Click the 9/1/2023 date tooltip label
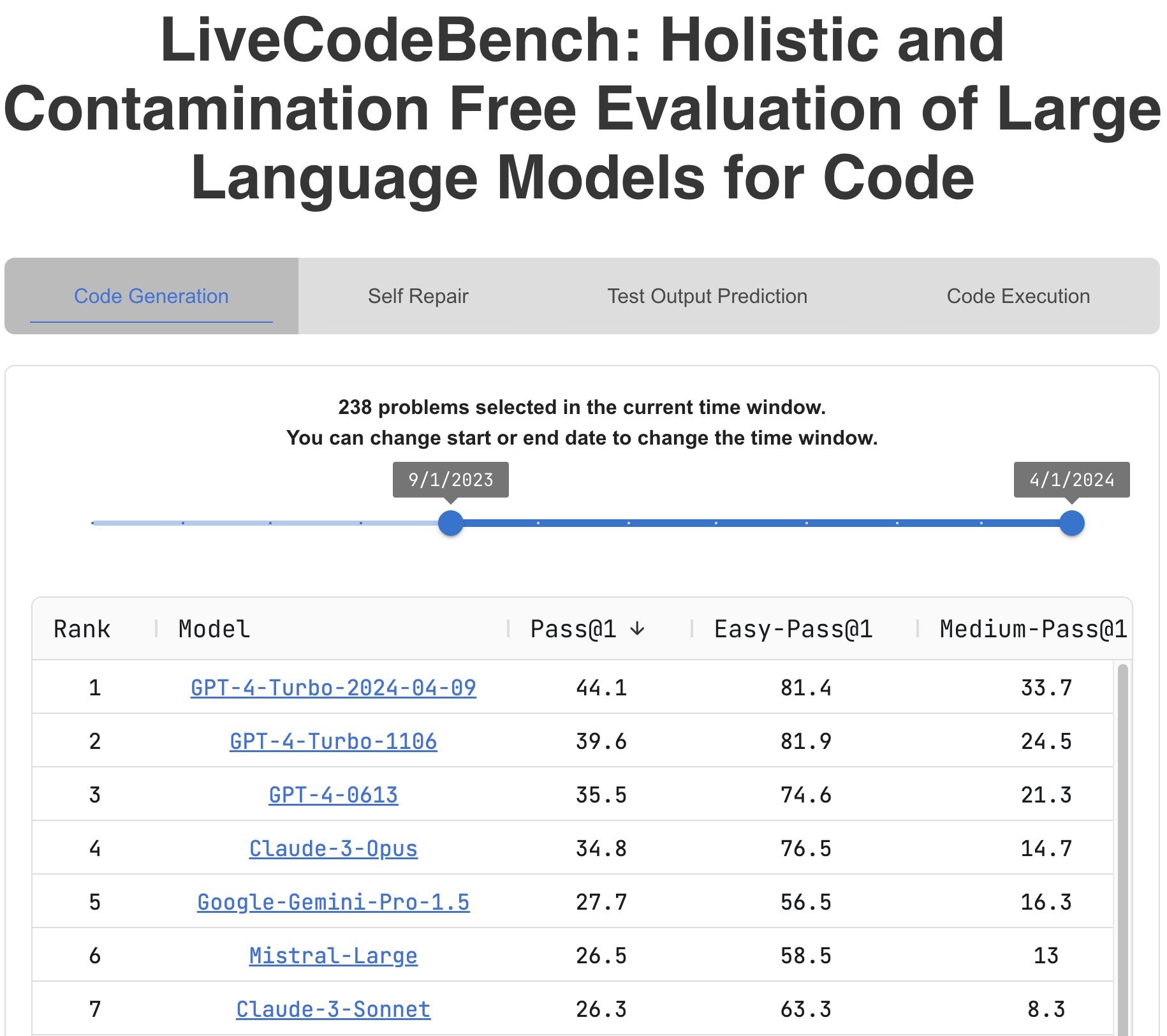1167x1036 pixels. [x=451, y=480]
